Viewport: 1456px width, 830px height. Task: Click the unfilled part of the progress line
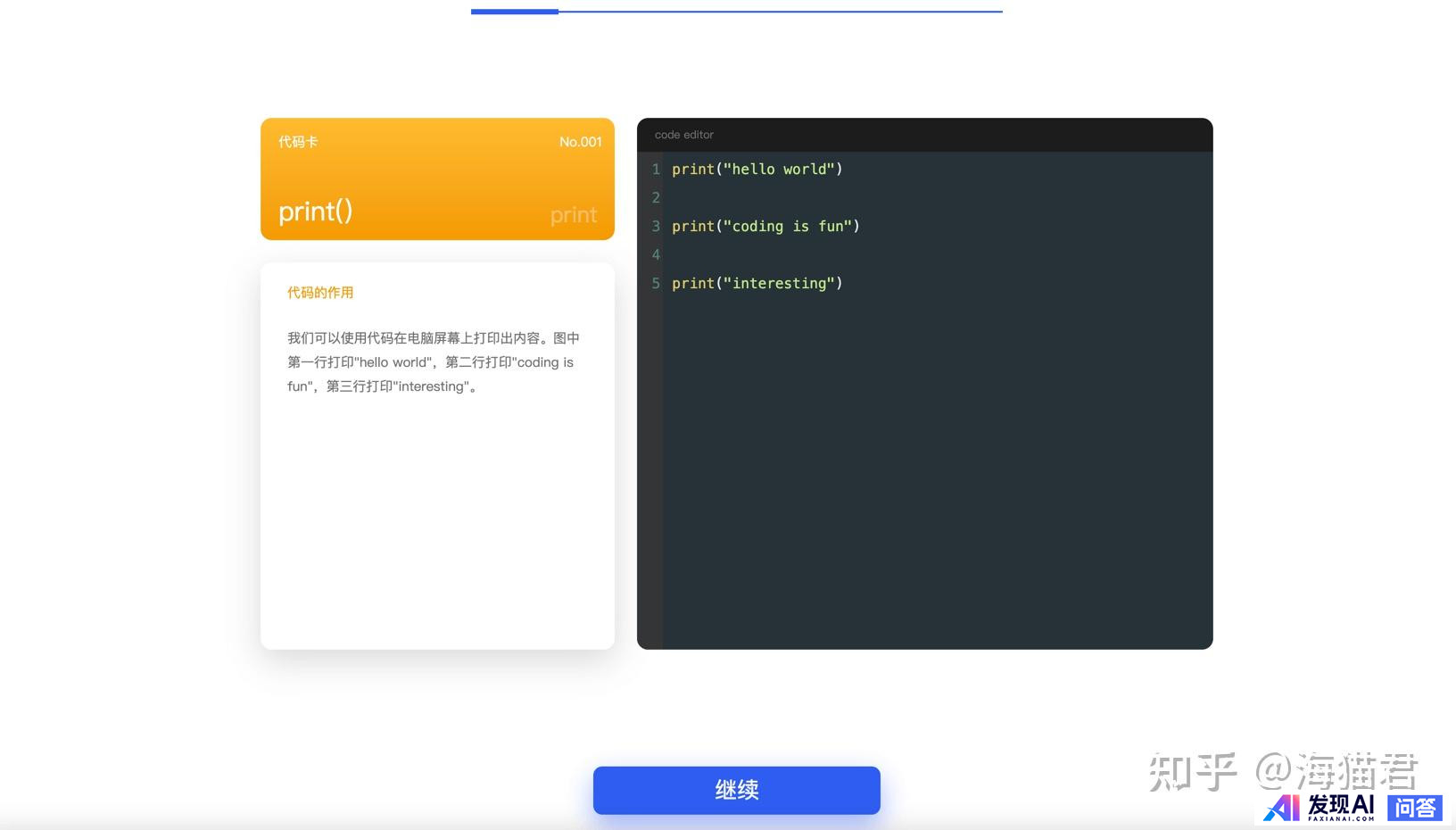(x=780, y=12)
